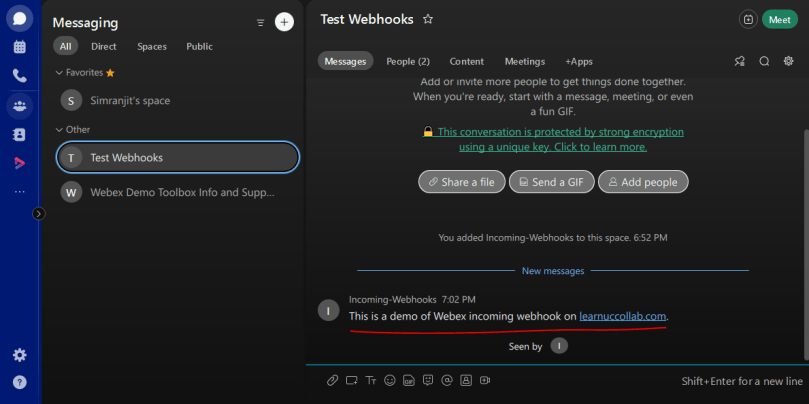
Task: Open the Calendar icon in left sidebar
Action: pos(20,47)
